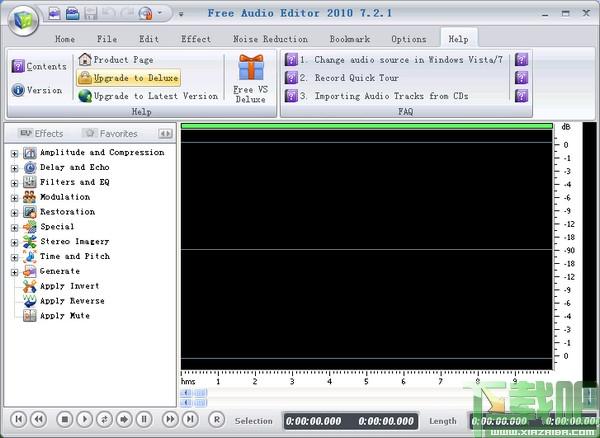Click the help icon right of FAQ row 2

pyautogui.click(x=521, y=78)
